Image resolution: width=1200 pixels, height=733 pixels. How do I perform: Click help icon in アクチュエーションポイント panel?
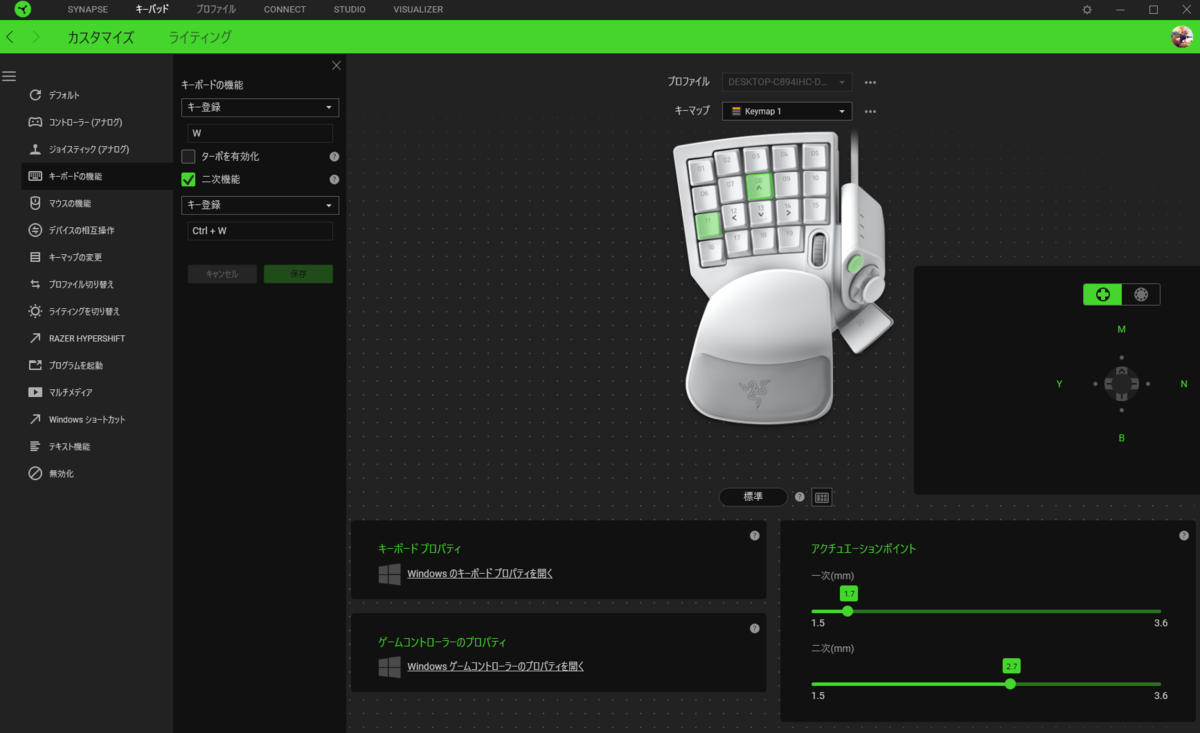click(x=1184, y=536)
